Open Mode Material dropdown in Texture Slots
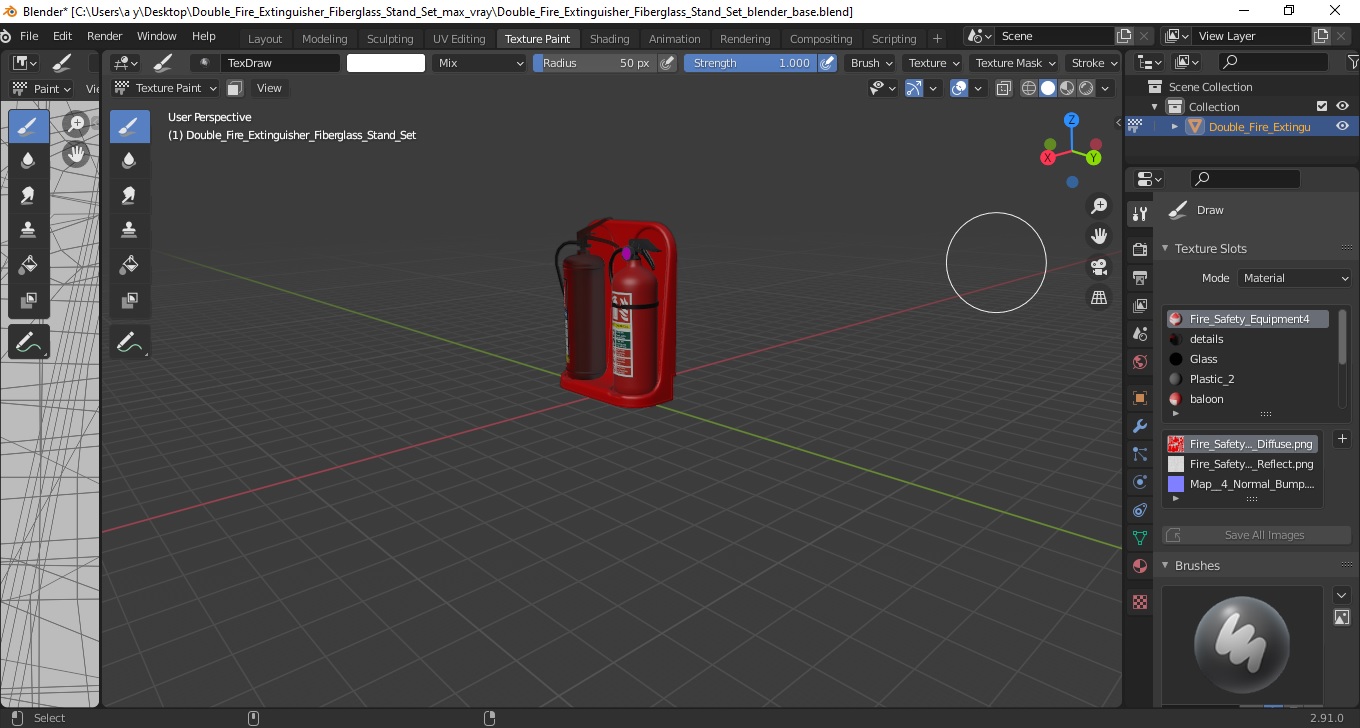The height and width of the screenshot is (728, 1360). (1294, 278)
